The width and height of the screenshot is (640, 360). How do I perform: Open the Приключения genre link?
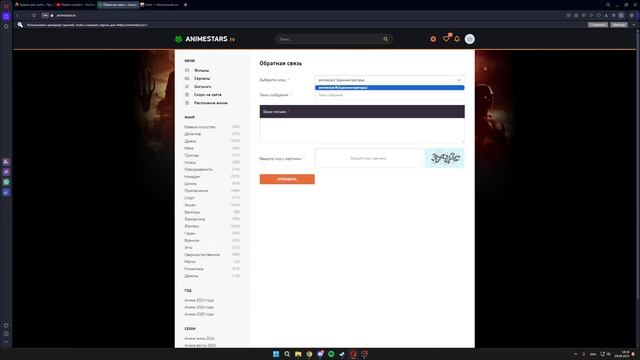[x=196, y=191]
